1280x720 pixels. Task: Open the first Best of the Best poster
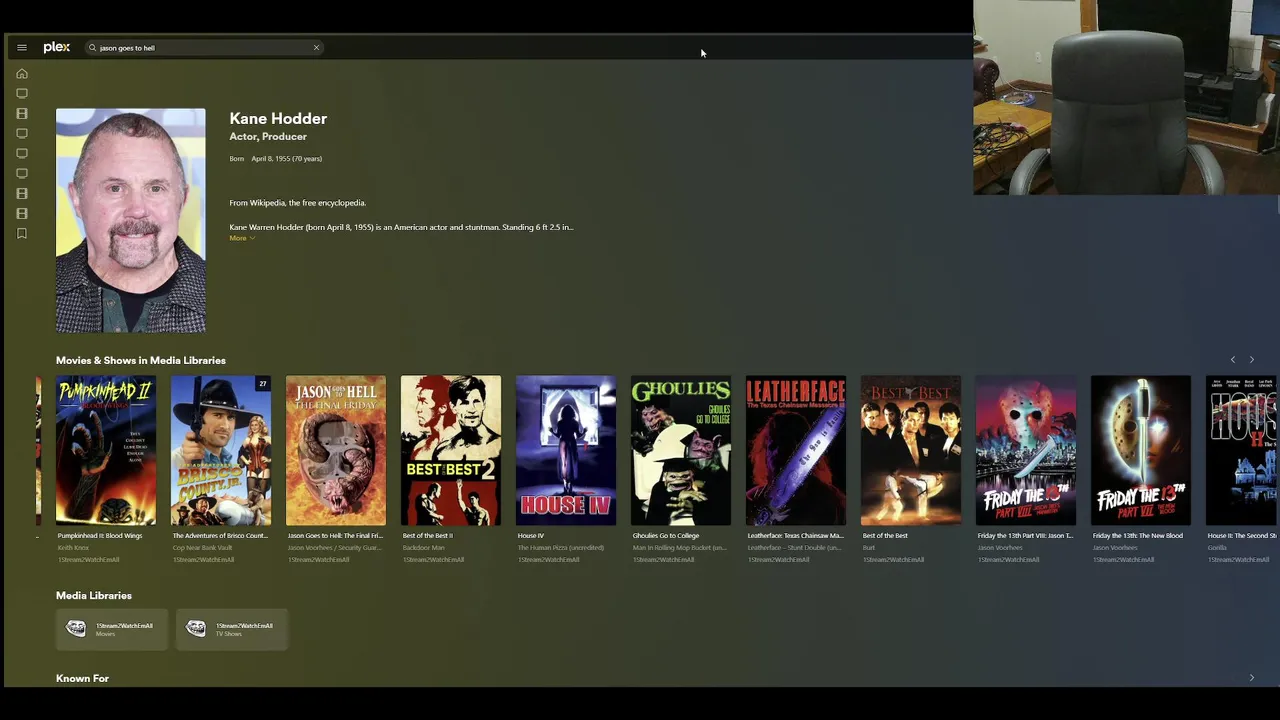911,450
